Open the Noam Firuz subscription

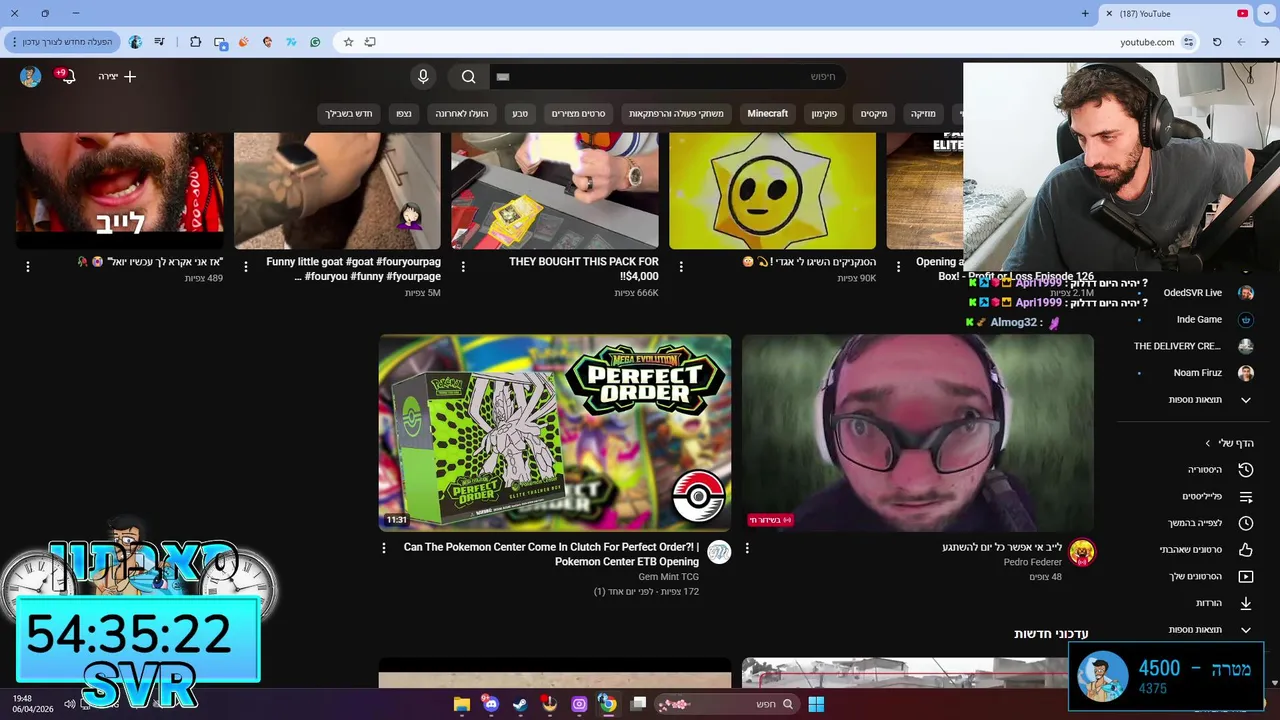(1195, 373)
